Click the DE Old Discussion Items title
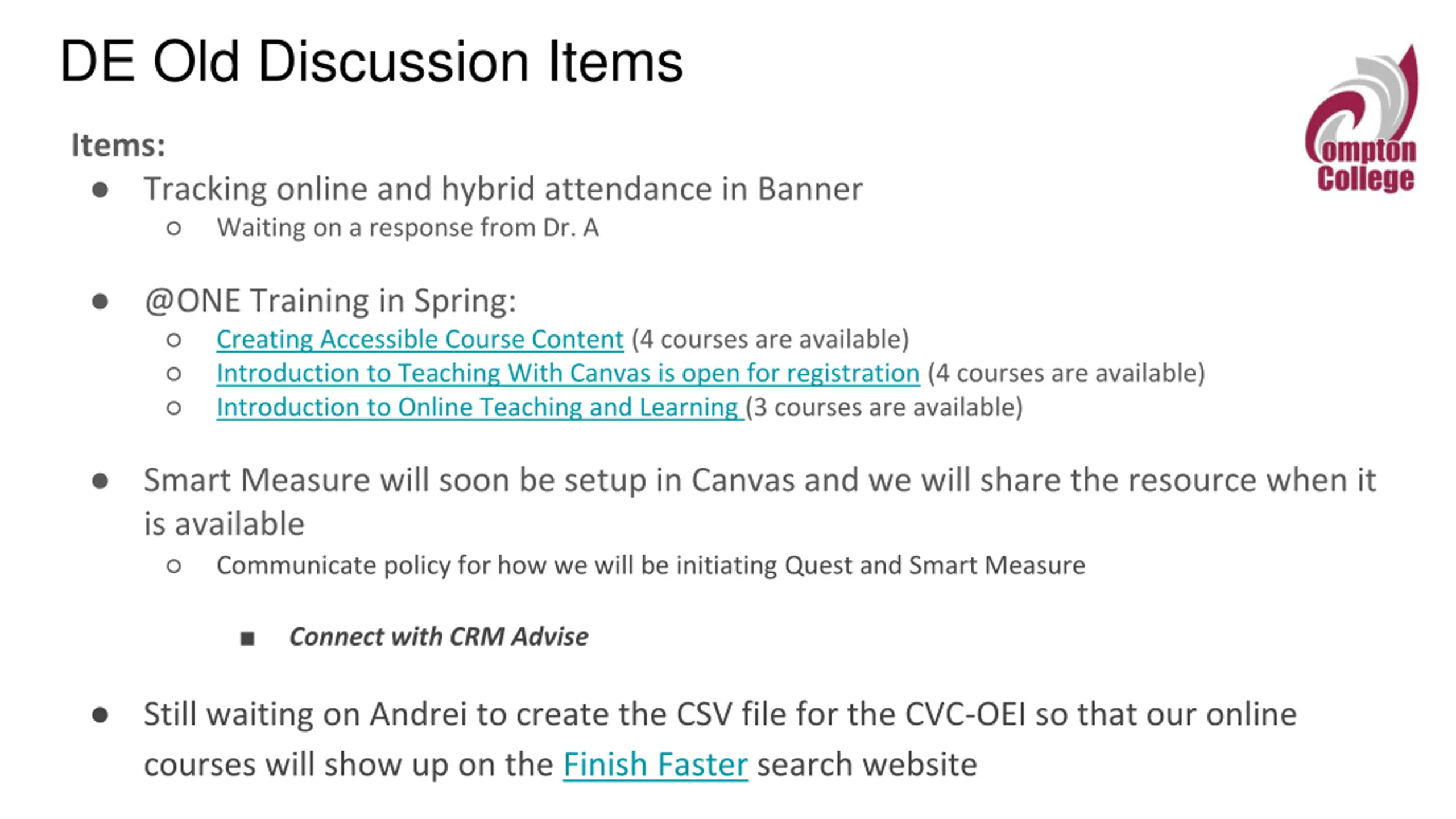The height and width of the screenshot is (819, 1456). [371, 61]
